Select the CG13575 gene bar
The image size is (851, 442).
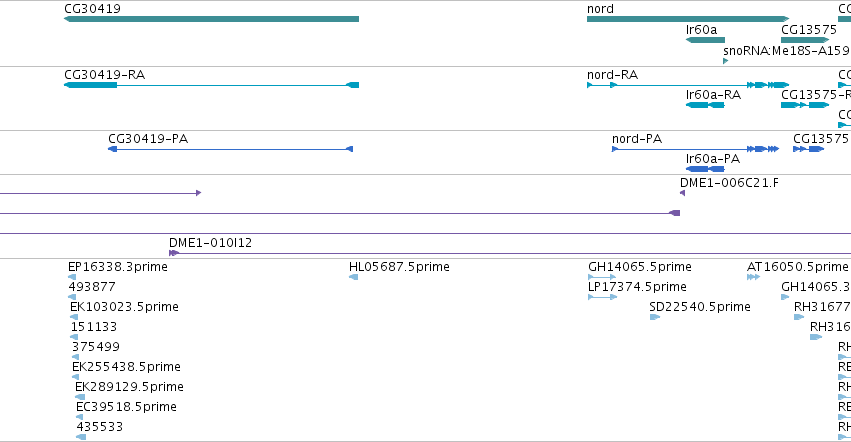pyautogui.click(x=805, y=40)
